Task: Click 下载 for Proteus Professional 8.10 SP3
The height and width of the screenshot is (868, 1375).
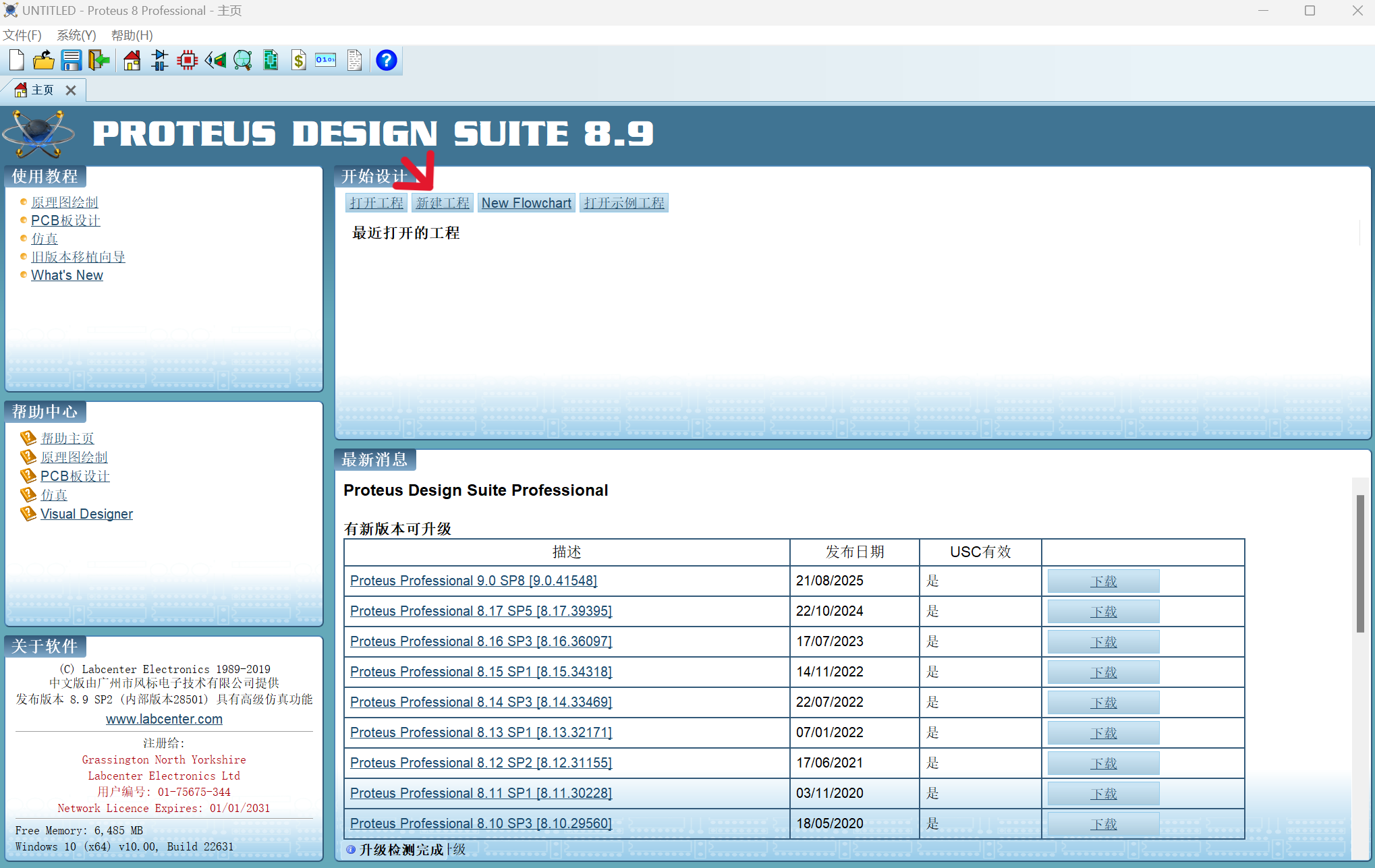Action: (1103, 824)
